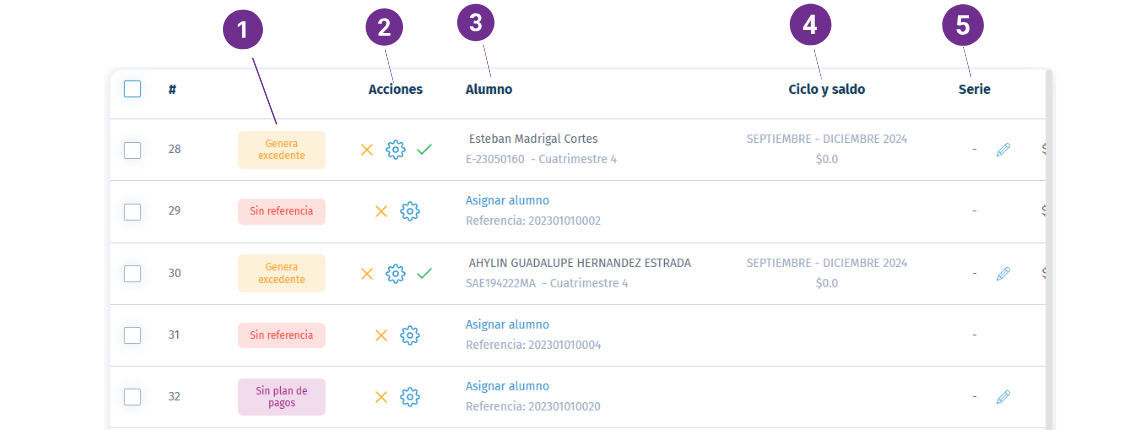This screenshot has height=430, width=1129.
Task: Click the Ciclo y saldo column header
Action: coord(827,89)
